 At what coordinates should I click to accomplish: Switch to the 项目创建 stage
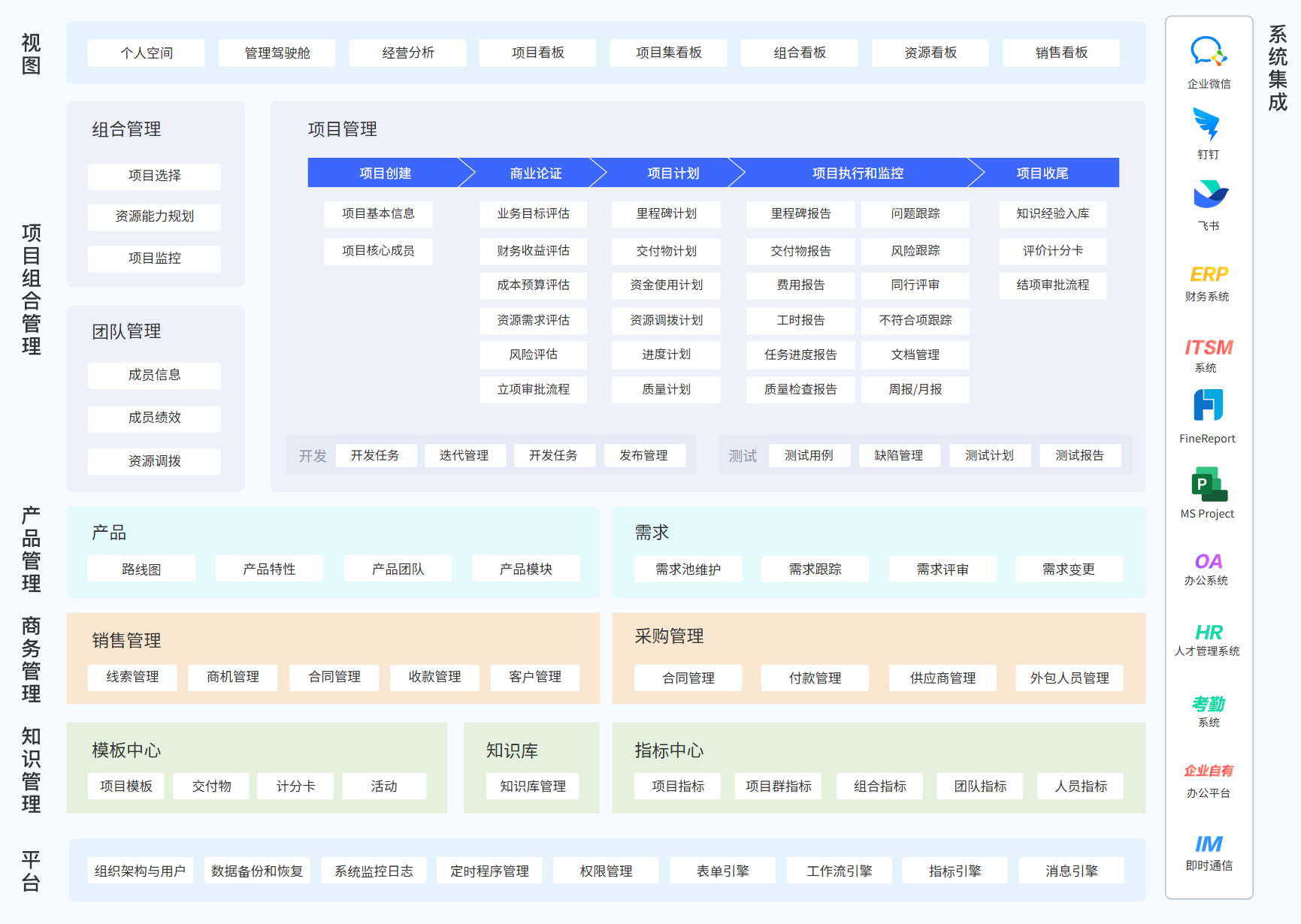tap(386, 173)
